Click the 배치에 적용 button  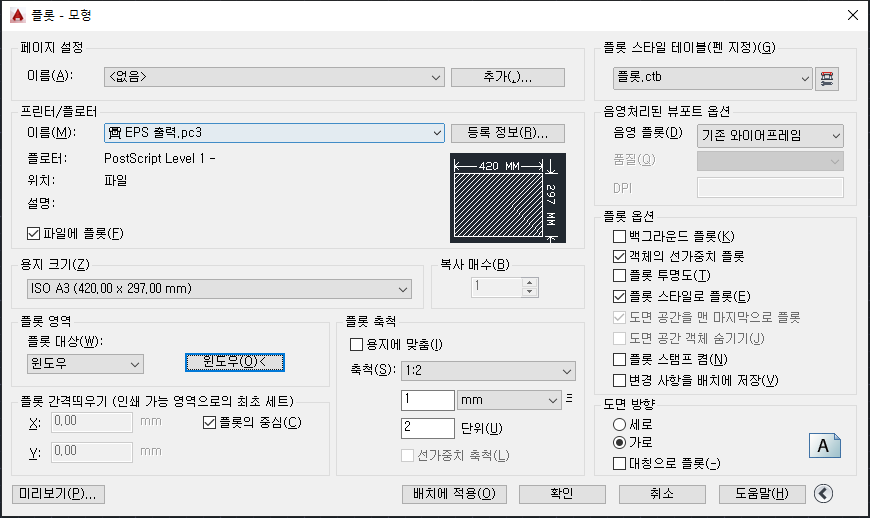click(454, 494)
